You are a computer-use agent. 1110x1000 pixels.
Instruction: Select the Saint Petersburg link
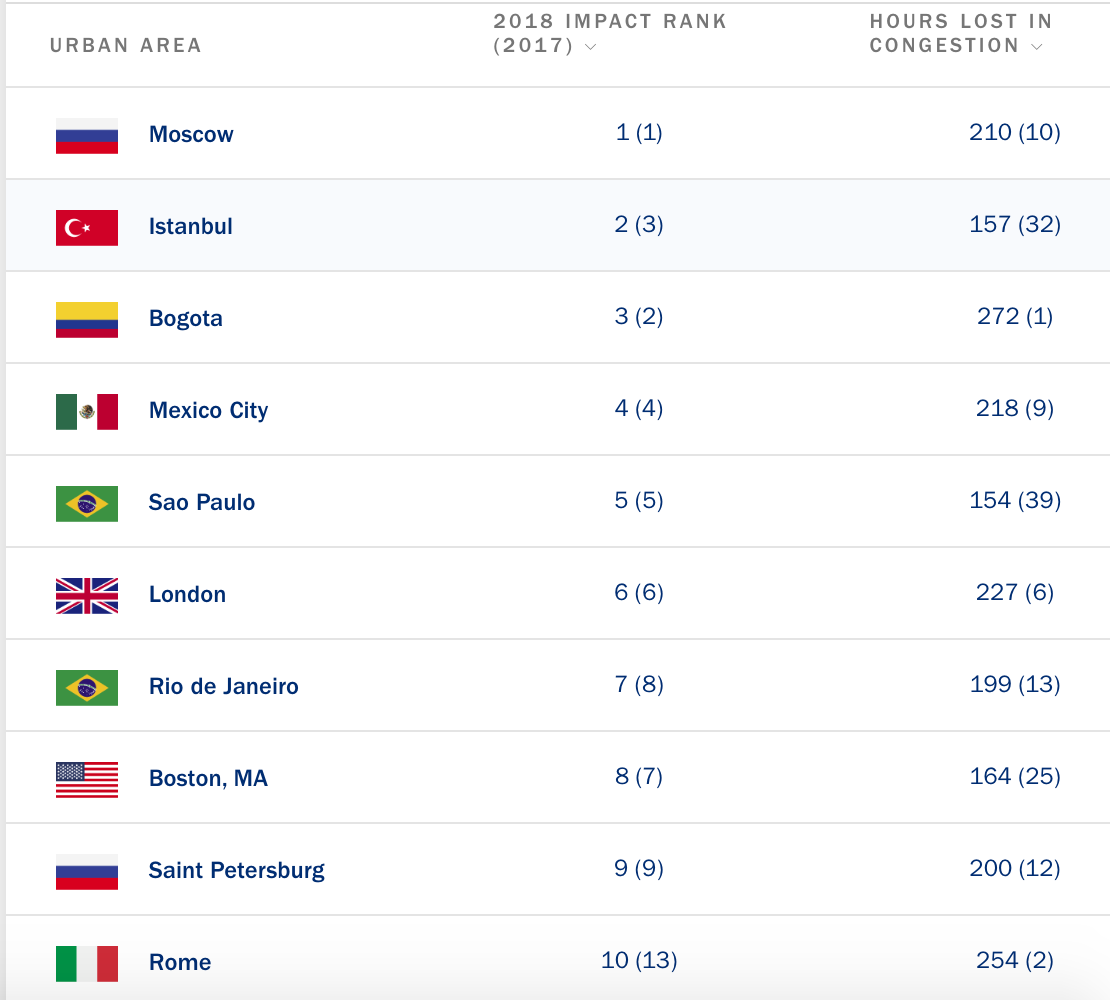click(x=237, y=871)
